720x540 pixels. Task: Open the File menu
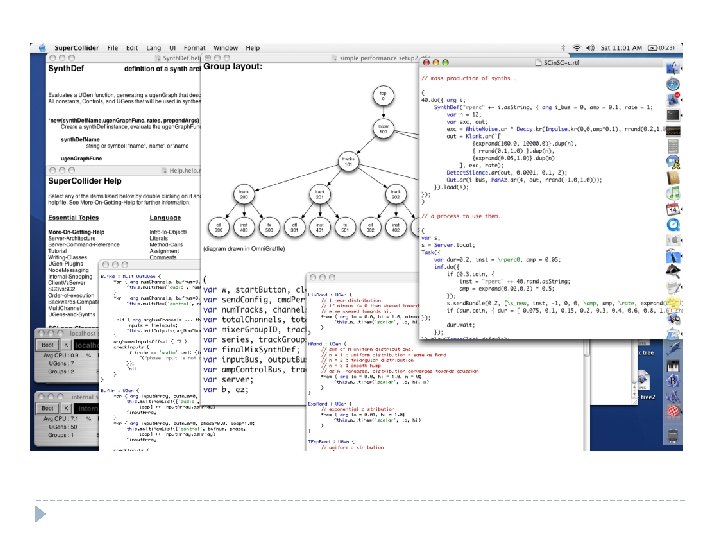[112, 48]
